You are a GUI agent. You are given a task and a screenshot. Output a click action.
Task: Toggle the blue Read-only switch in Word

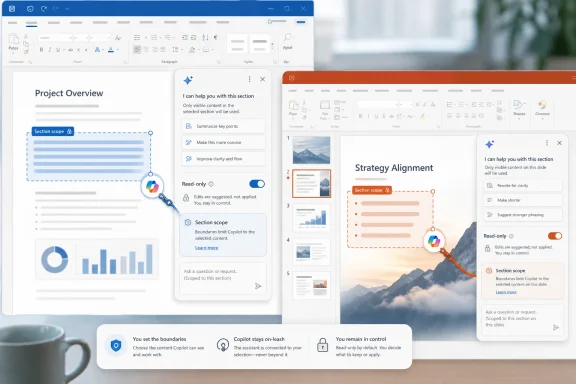pyautogui.click(x=257, y=184)
